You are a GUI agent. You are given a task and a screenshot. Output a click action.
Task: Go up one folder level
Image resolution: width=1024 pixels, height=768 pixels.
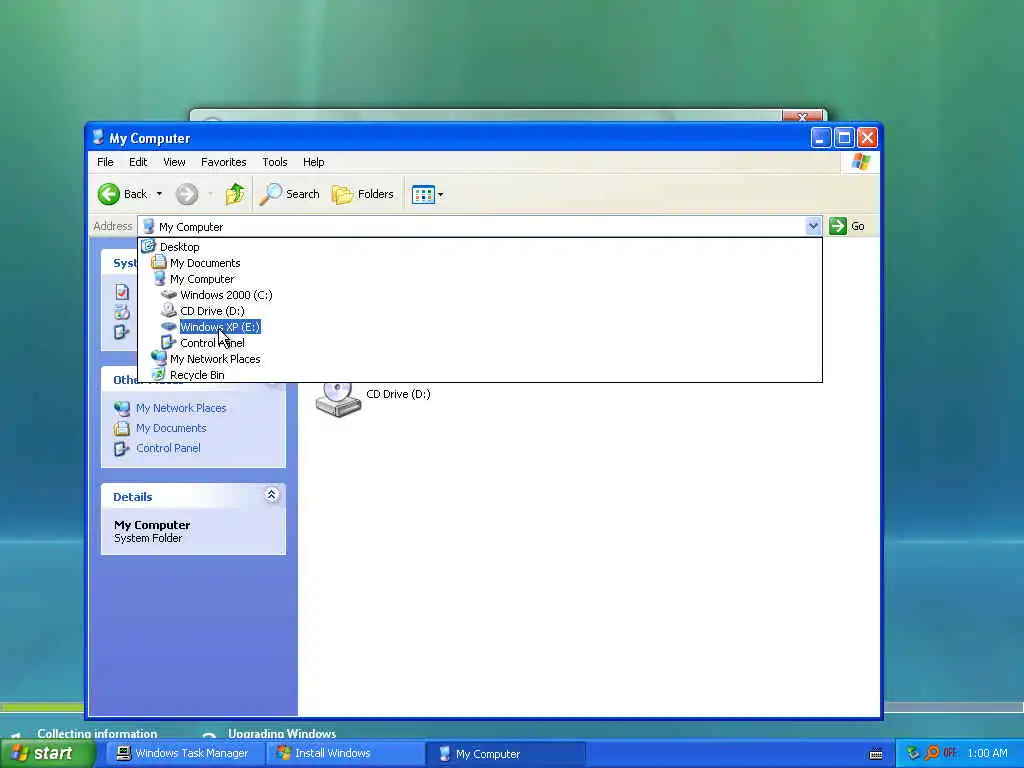235,194
